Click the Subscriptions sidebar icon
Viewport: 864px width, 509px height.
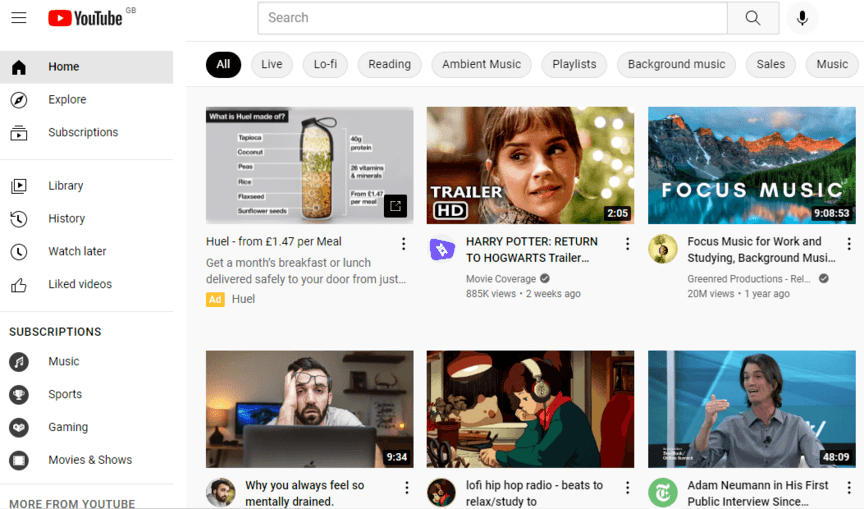click(19, 133)
